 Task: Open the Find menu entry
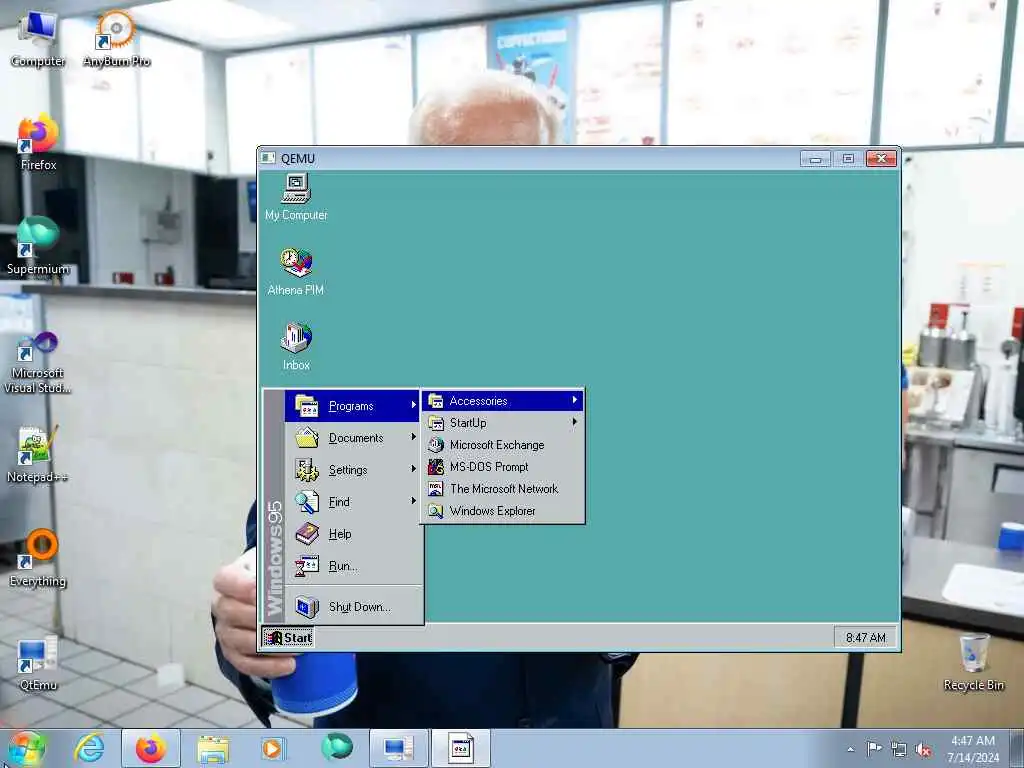(x=353, y=502)
